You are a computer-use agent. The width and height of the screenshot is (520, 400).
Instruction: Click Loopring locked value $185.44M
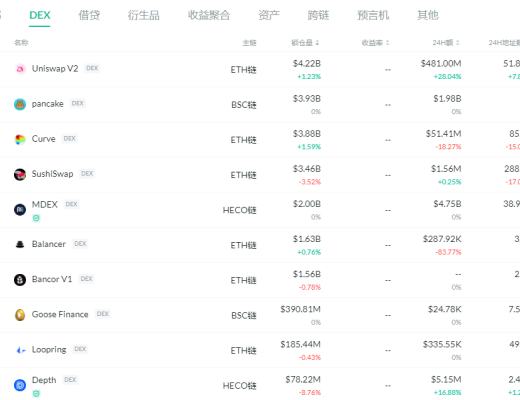pyautogui.click(x=300, y=344)
